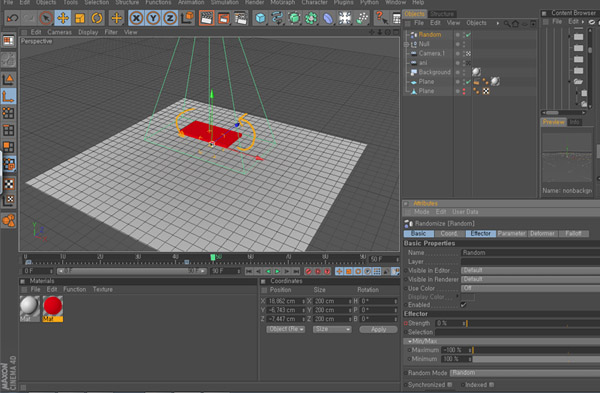The height and width of the screenshot is (393, 600).
Task: Click the Minimum percentage slider
Action: [x=536, y=359]
